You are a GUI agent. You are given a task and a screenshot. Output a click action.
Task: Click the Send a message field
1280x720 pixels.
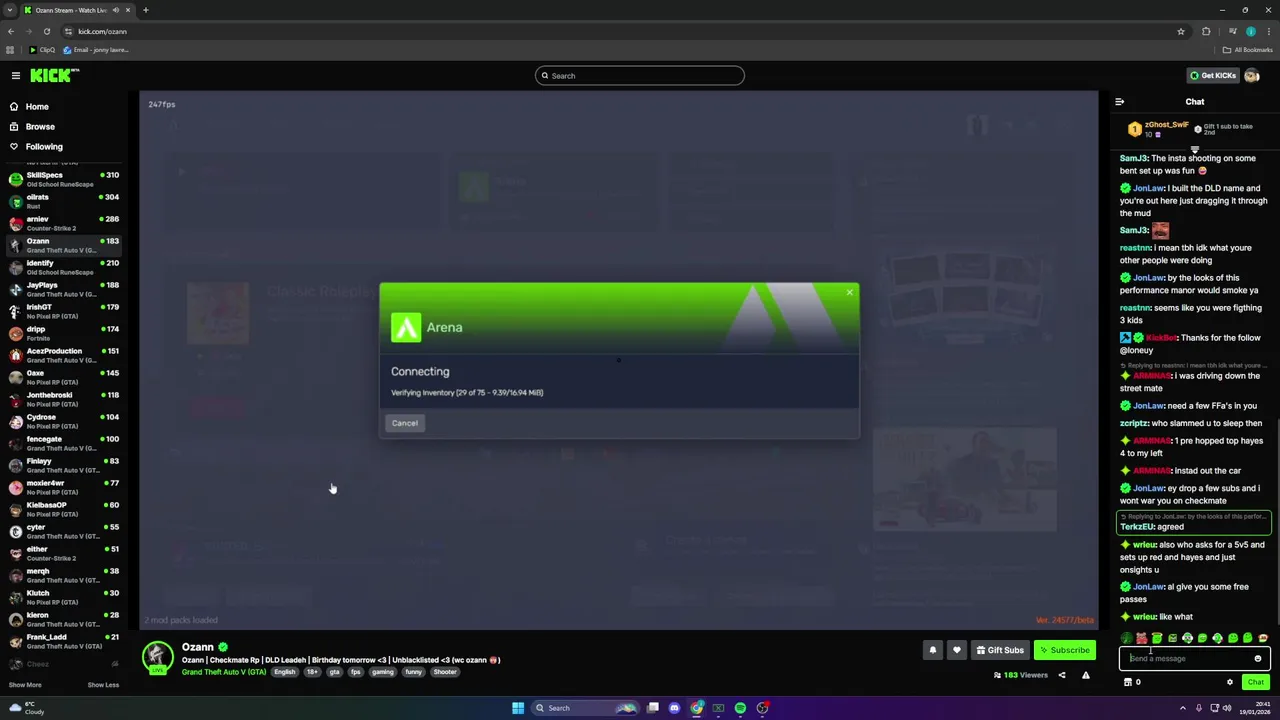coord(1189,658)
